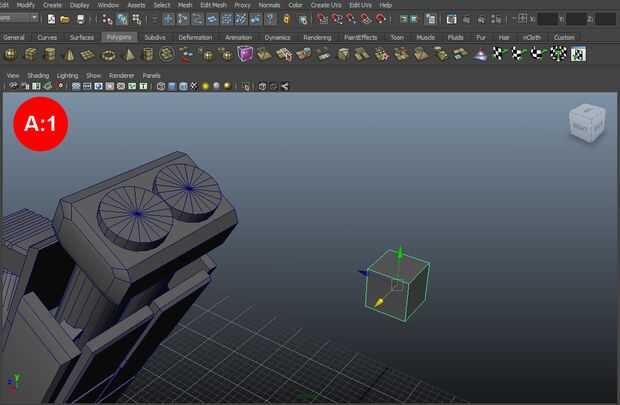Click the Save Scene icon
Viewport: 620px width, 405px height.
pos(80,19)
